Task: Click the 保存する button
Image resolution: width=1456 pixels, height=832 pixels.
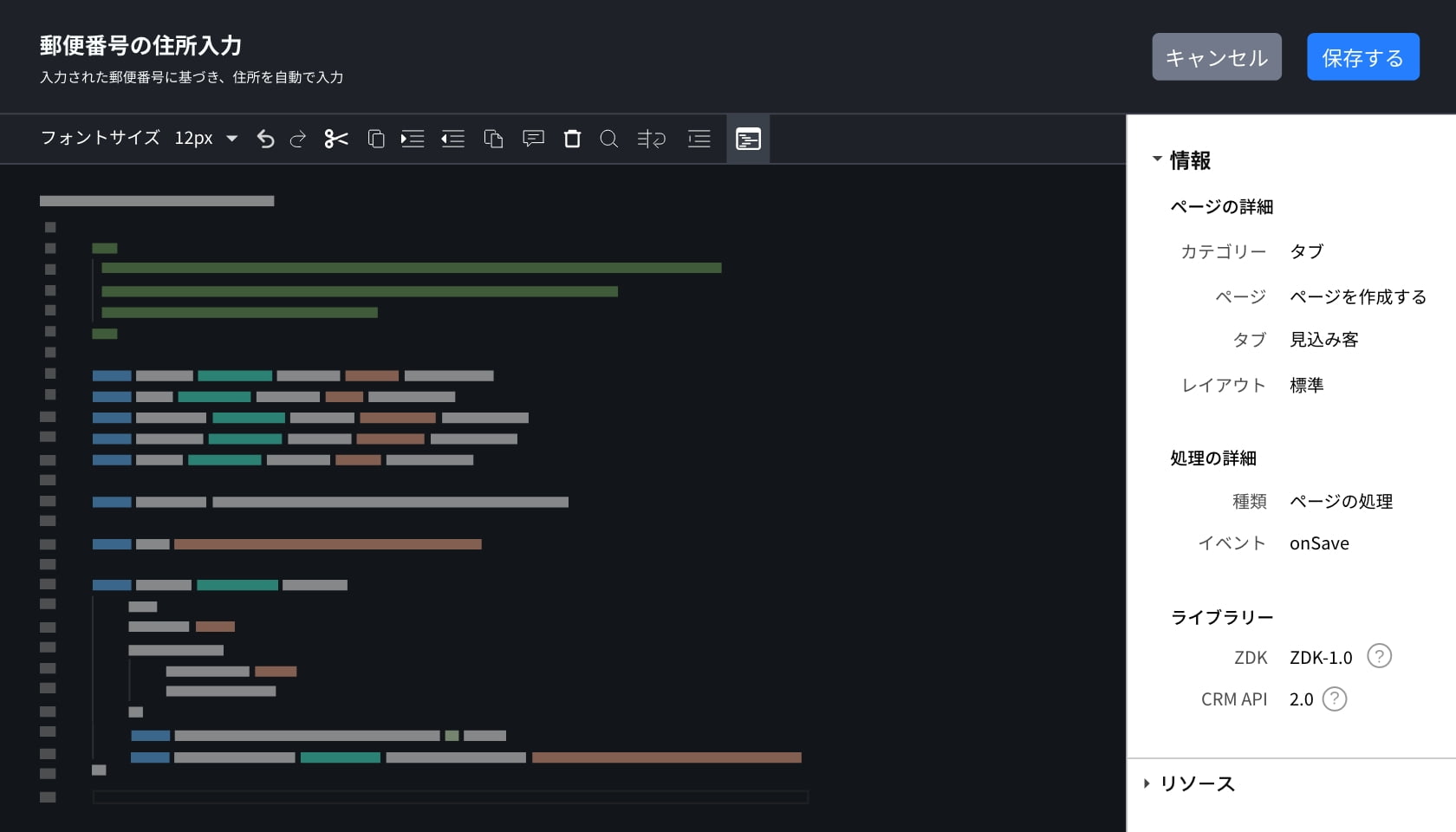Action: (1362, 57)
